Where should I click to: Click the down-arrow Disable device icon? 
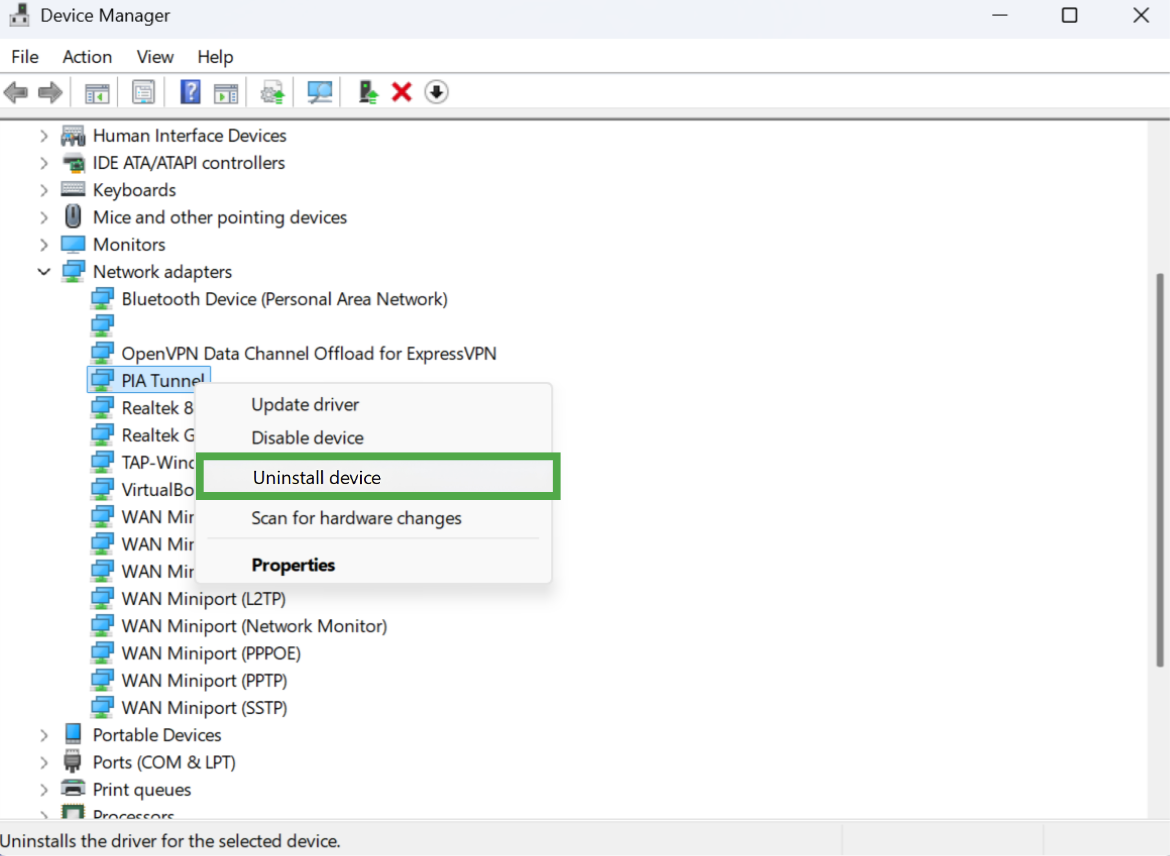coord(437,93)
